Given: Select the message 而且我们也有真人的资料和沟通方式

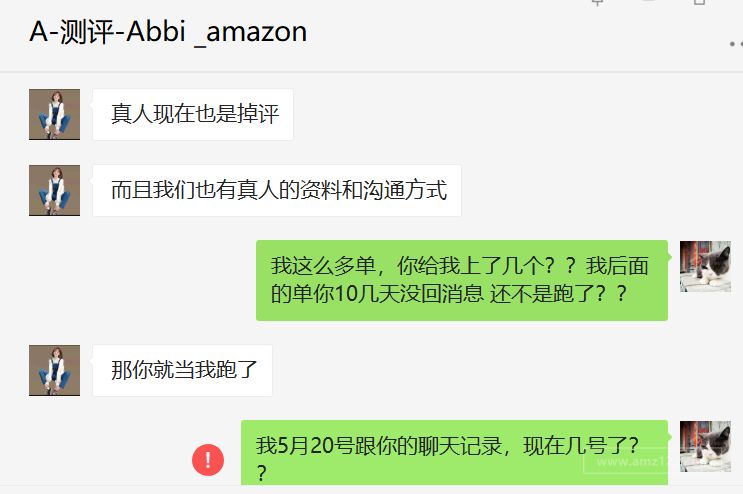Looking at the screenshot, I should [x=277, y=190].
